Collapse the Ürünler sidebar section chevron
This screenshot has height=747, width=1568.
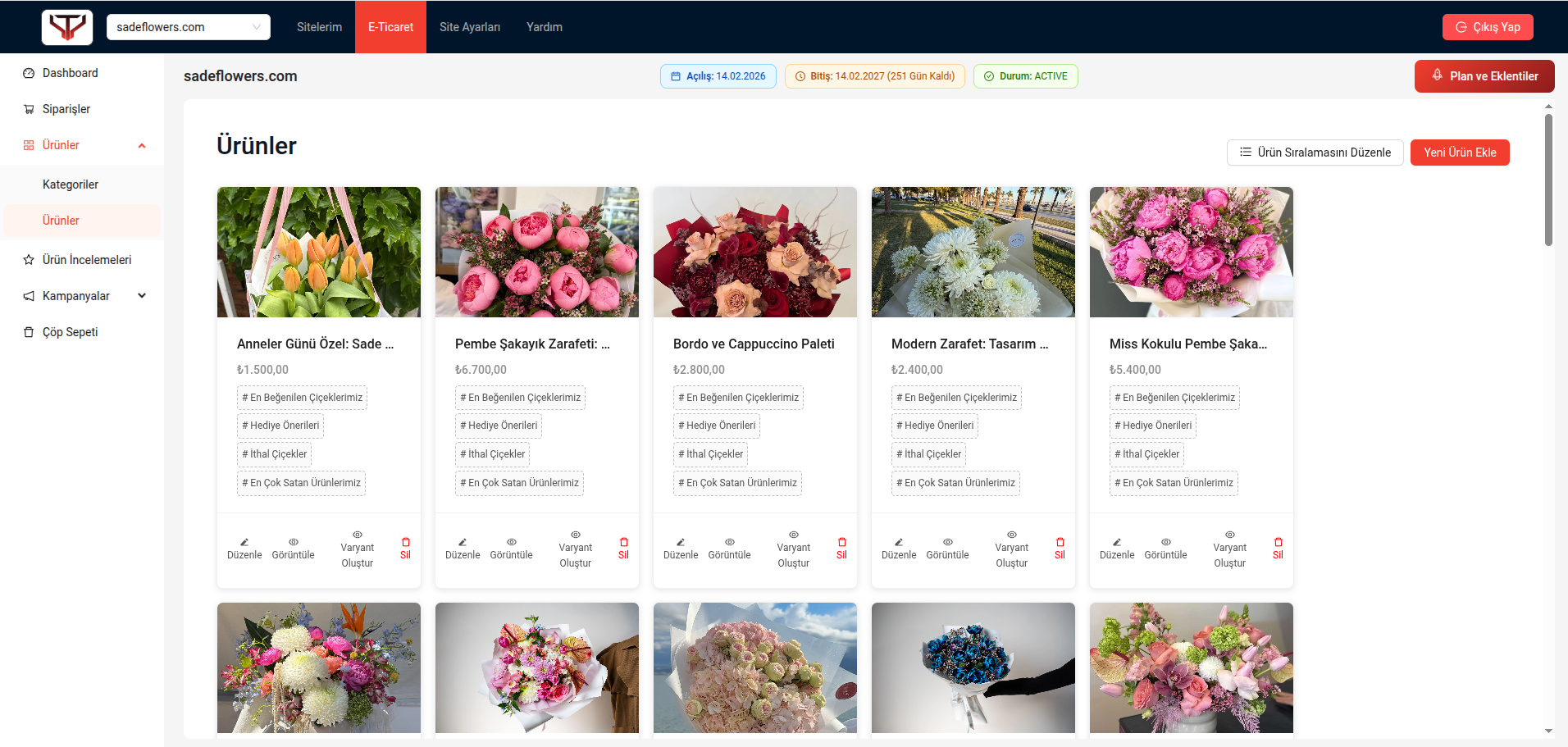click(x=142, y=146)
